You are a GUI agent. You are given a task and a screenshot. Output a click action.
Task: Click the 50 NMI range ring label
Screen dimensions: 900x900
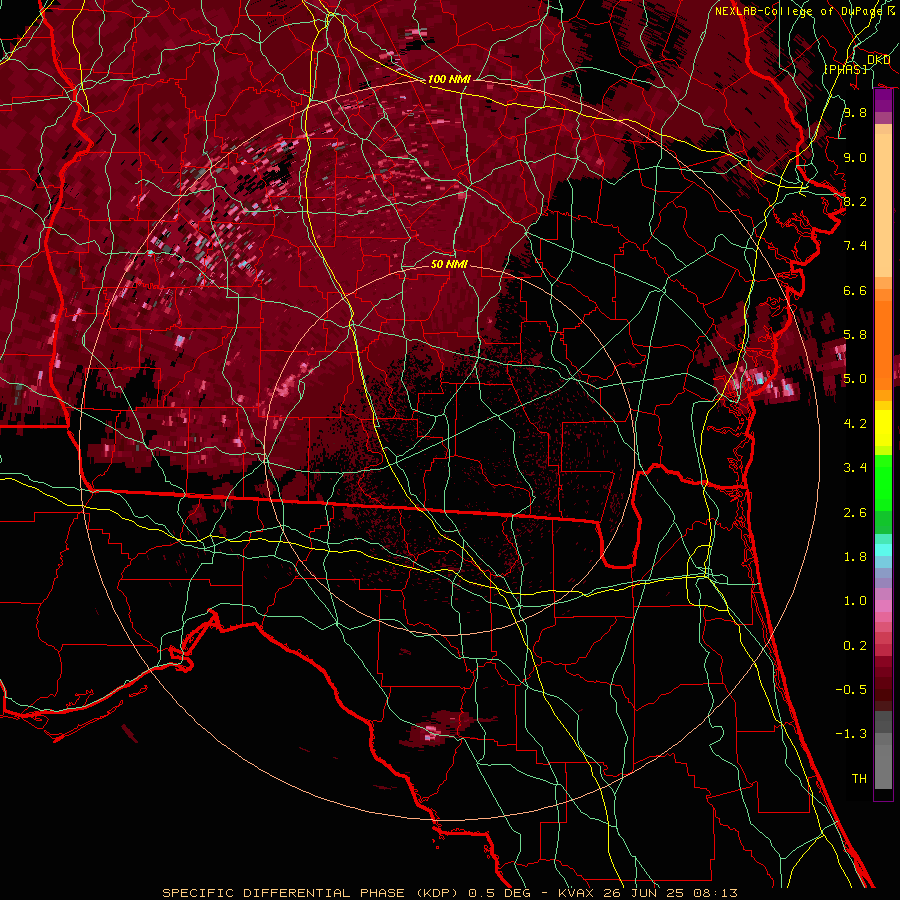(449, 264)
